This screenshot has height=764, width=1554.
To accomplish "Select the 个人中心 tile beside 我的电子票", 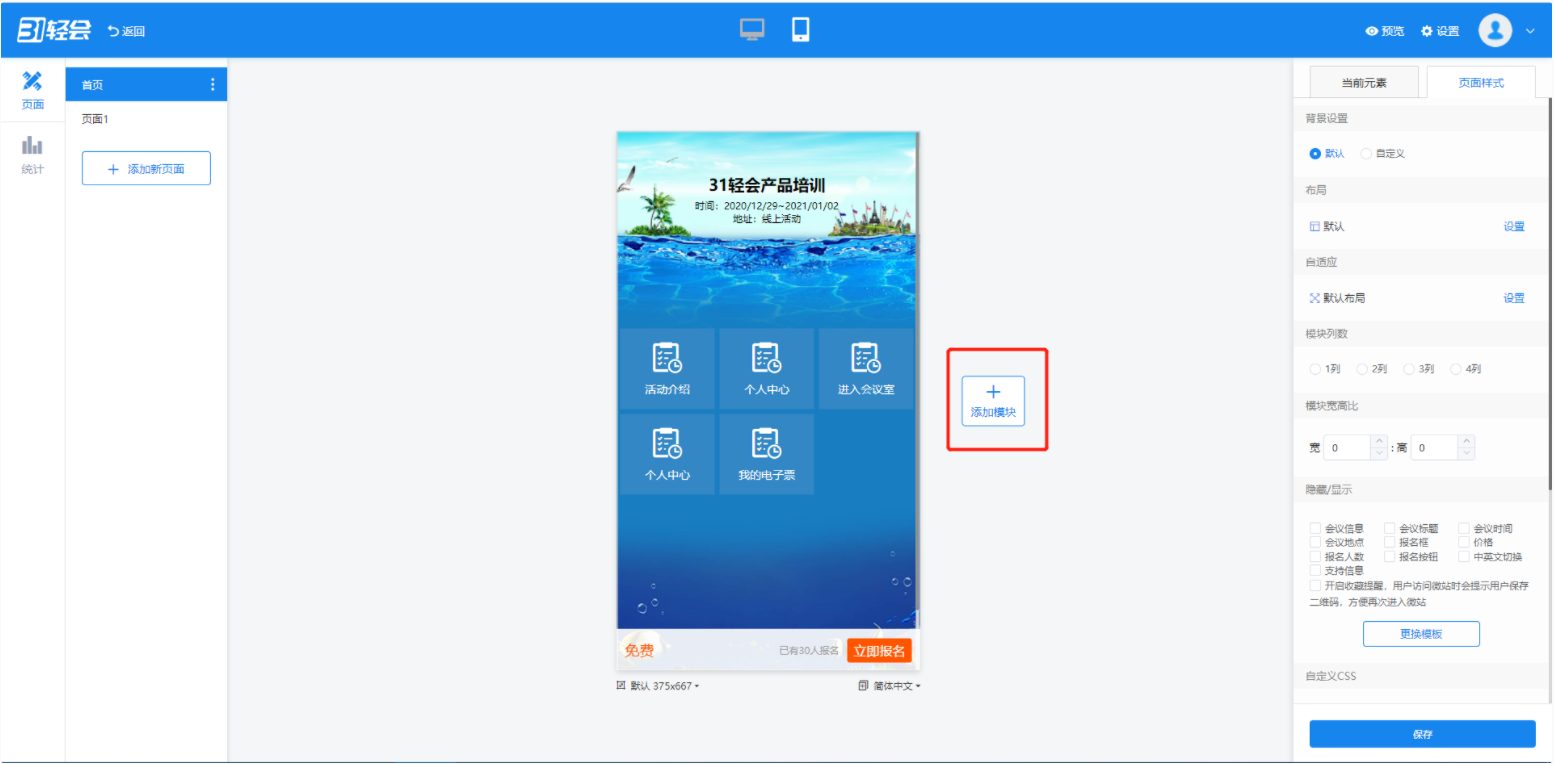I will [667, 454].
